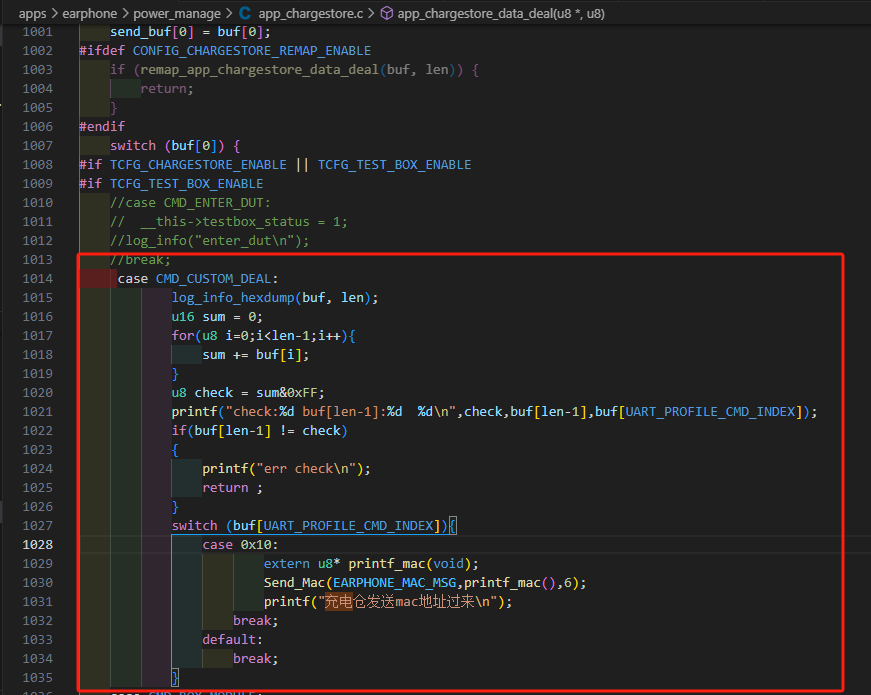Click line number 1028 in gutter
871x695 pixels.
coord(38,544)
